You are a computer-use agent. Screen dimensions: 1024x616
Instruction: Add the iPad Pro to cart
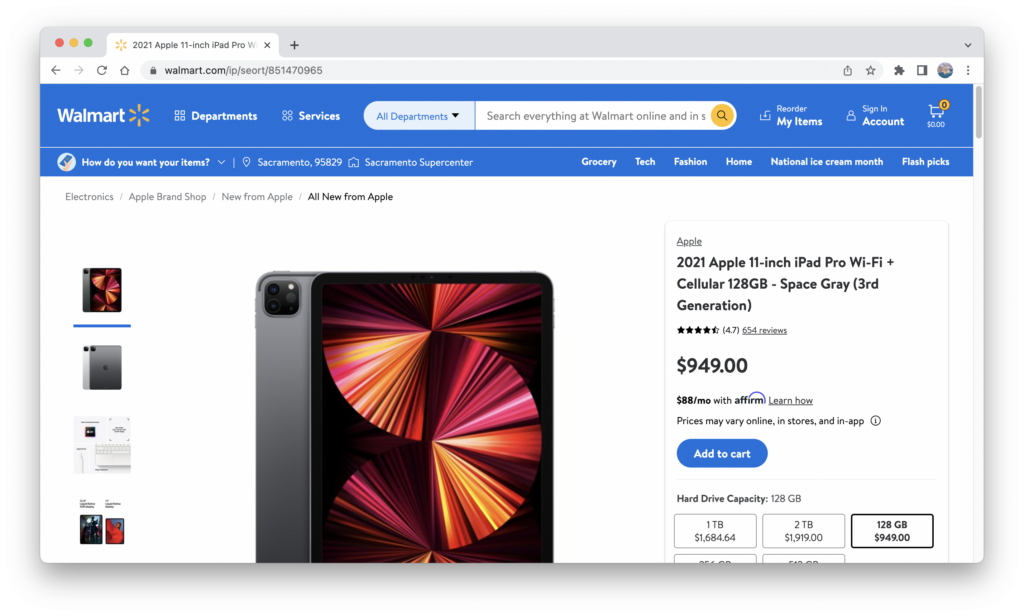point(722,453)
